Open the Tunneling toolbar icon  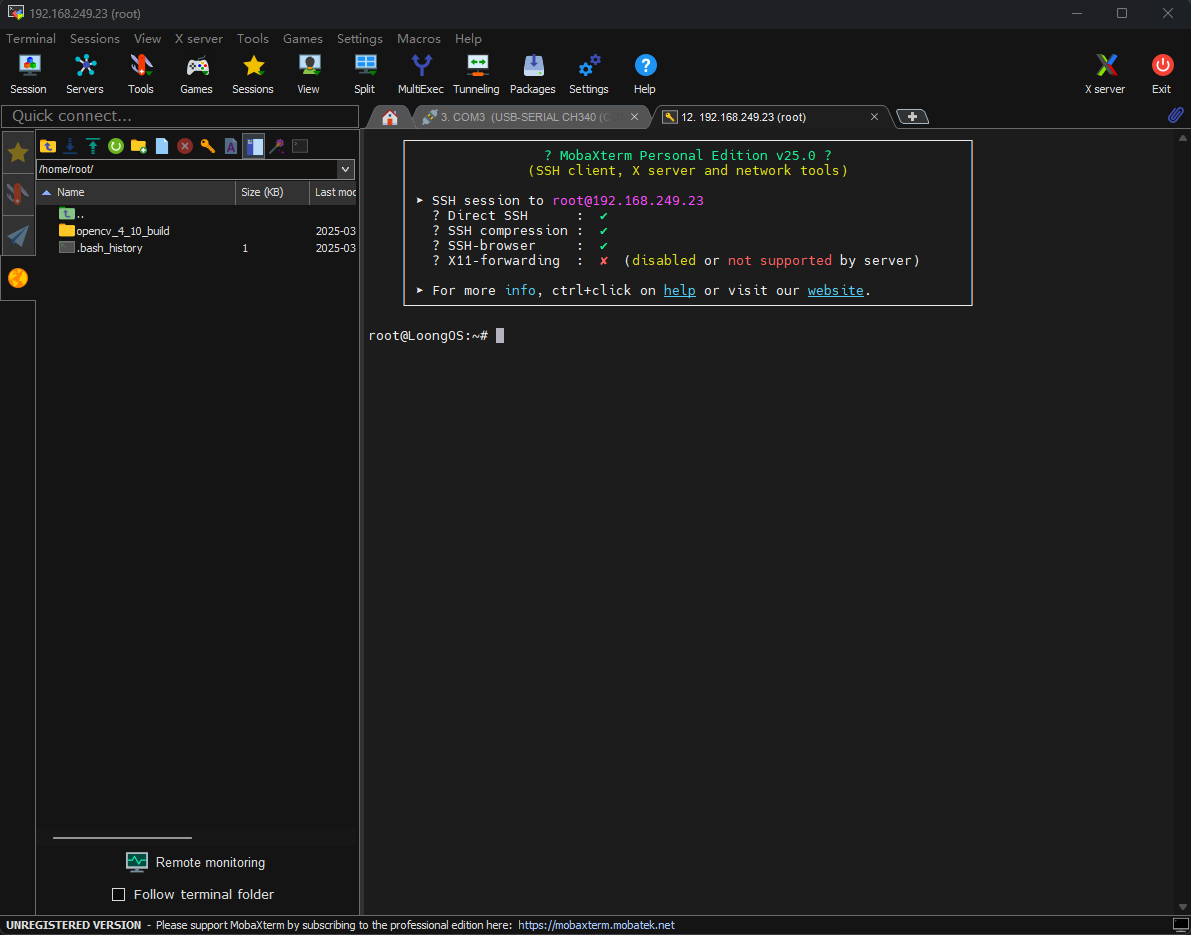click(476, 74)
